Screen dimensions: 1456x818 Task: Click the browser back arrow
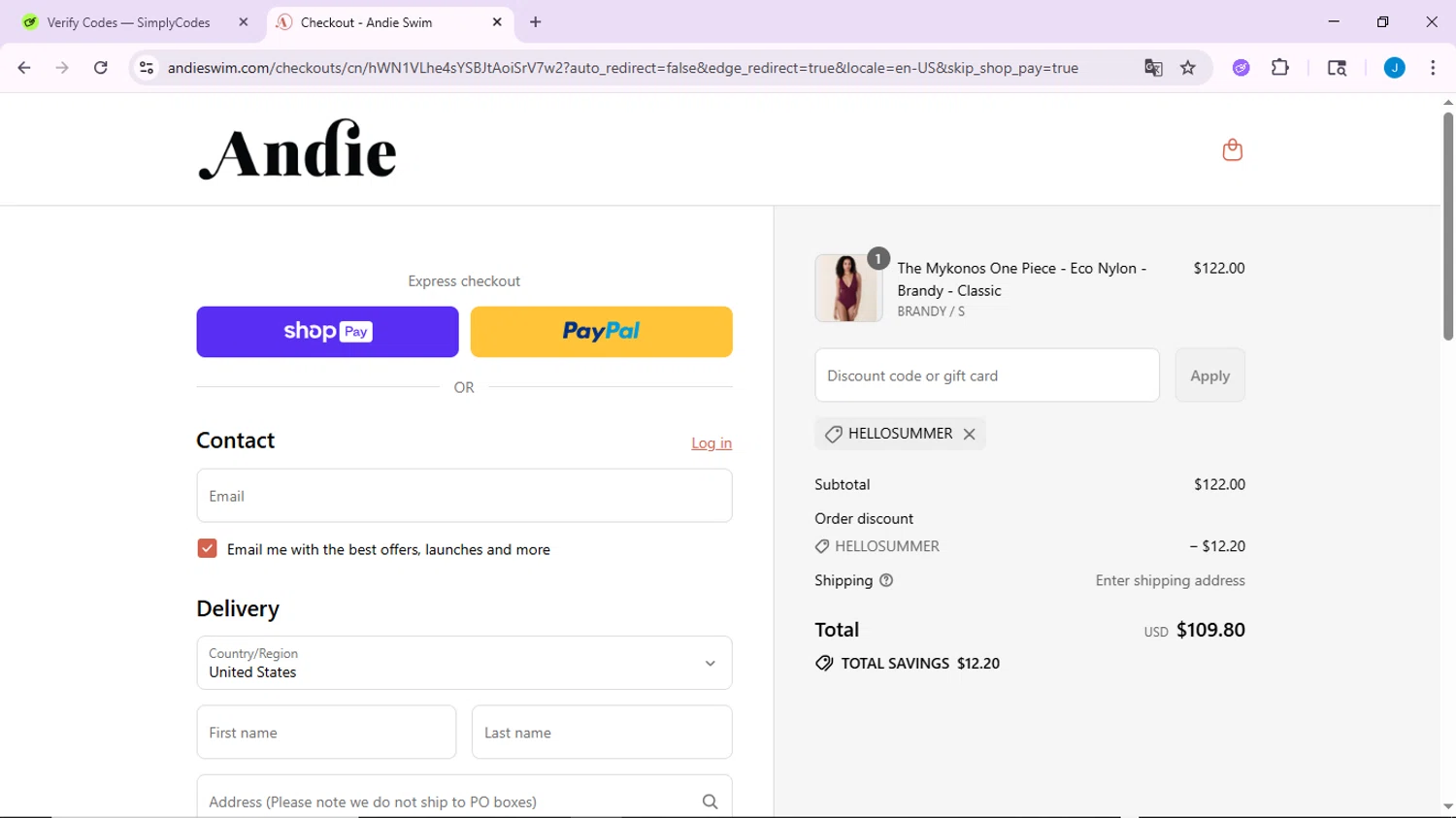24,68
